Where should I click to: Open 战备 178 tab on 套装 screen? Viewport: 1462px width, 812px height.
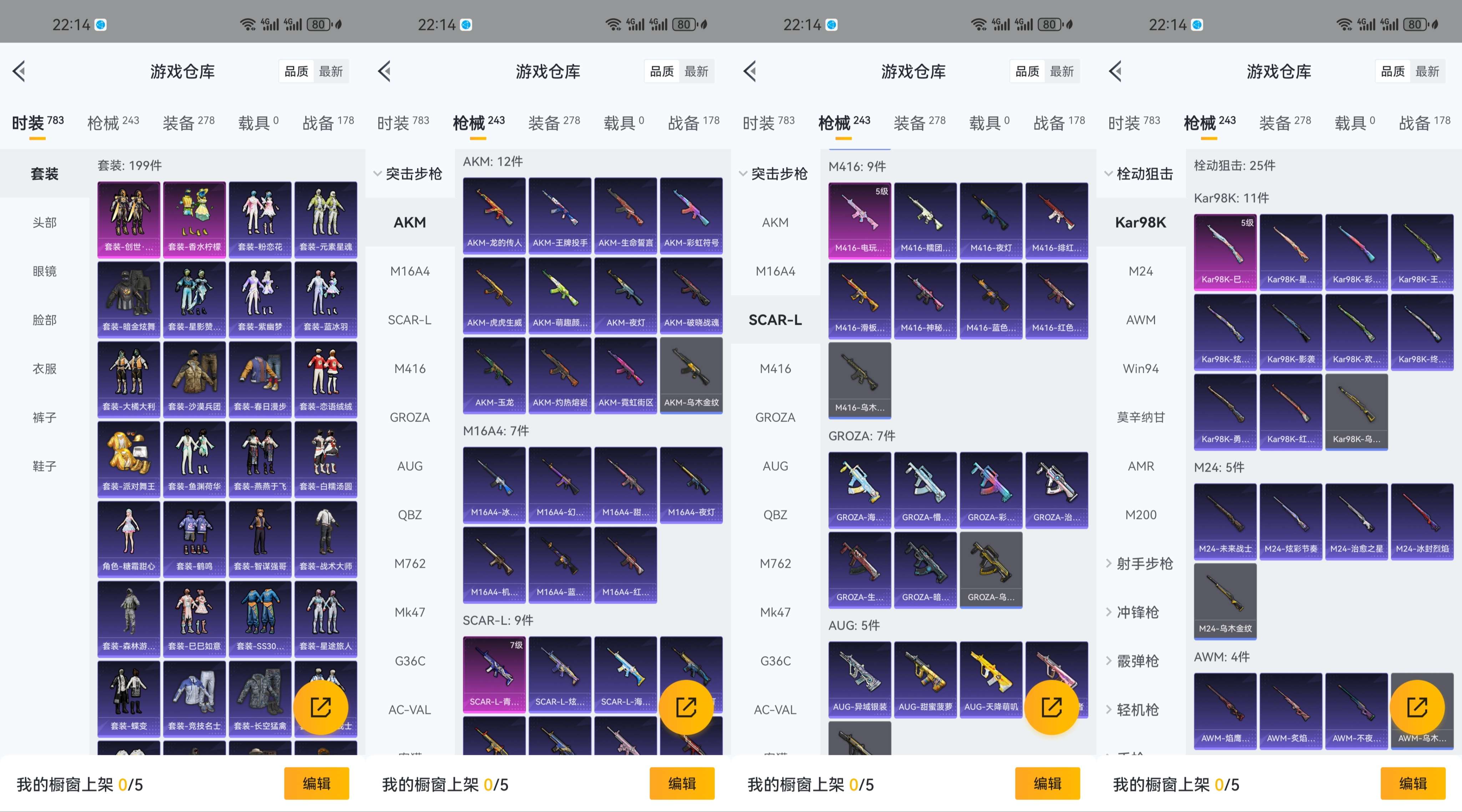pyautogui.click(x=328, y=122)
